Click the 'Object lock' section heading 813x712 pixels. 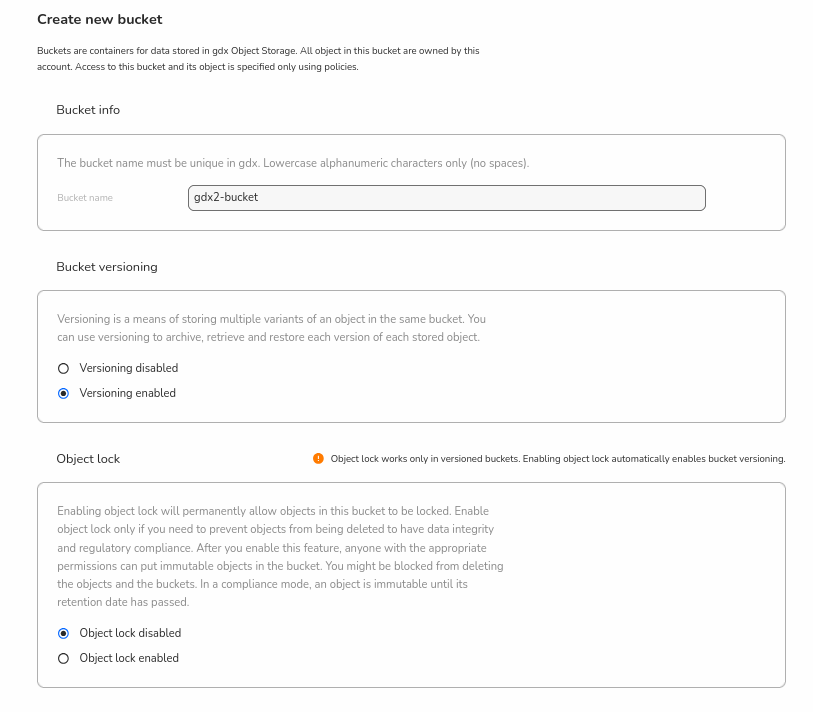[88, 459]
